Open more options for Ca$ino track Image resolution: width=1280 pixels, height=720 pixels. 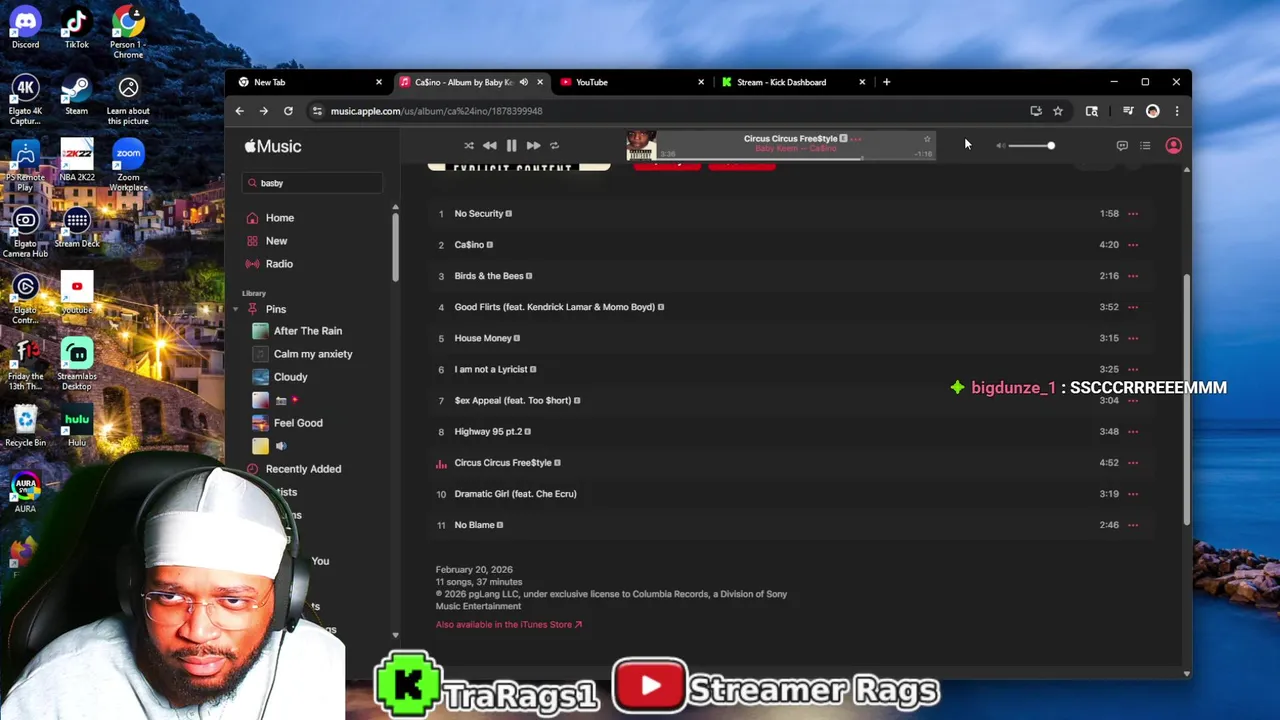tap(1133, 245)
